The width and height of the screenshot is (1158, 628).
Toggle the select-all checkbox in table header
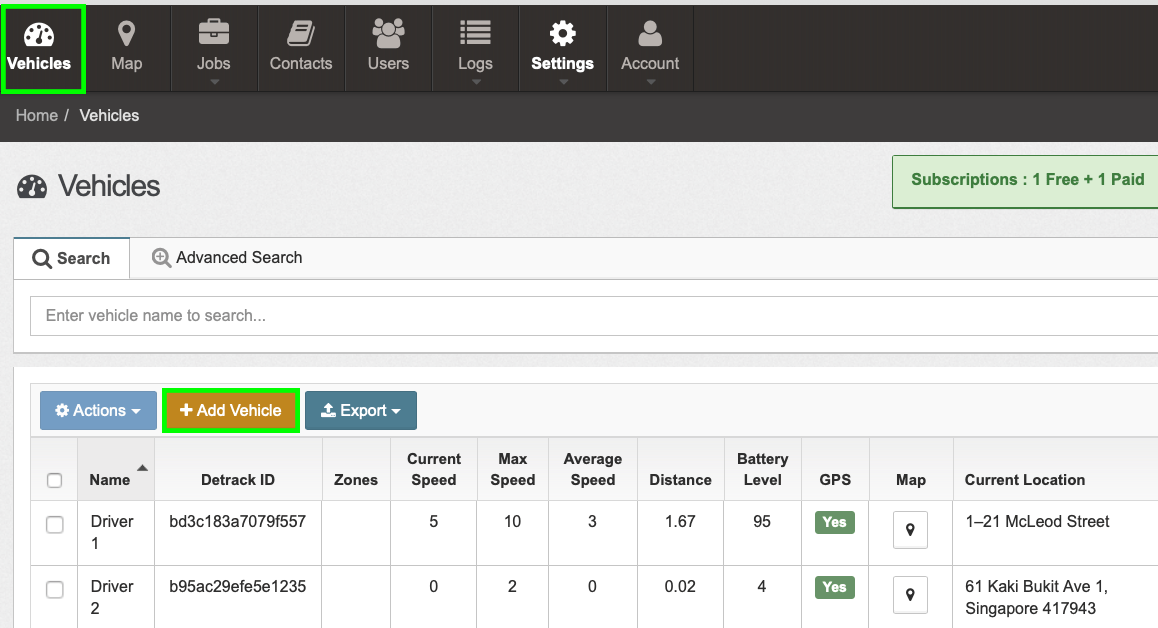click(x=55, y=480)
